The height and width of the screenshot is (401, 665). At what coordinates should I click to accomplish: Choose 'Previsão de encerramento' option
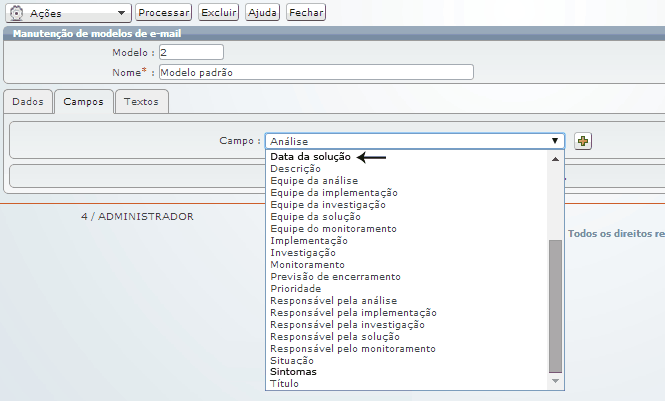(335, 276)
